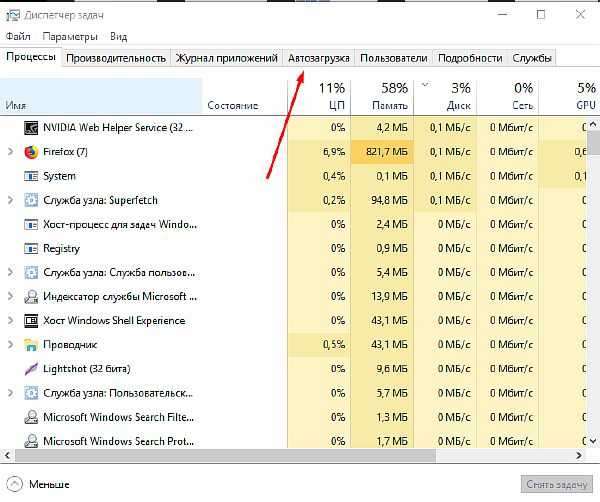Select the Проводник 0,5% CPU cell
This screenshot has height=502, width=600.
319,345
